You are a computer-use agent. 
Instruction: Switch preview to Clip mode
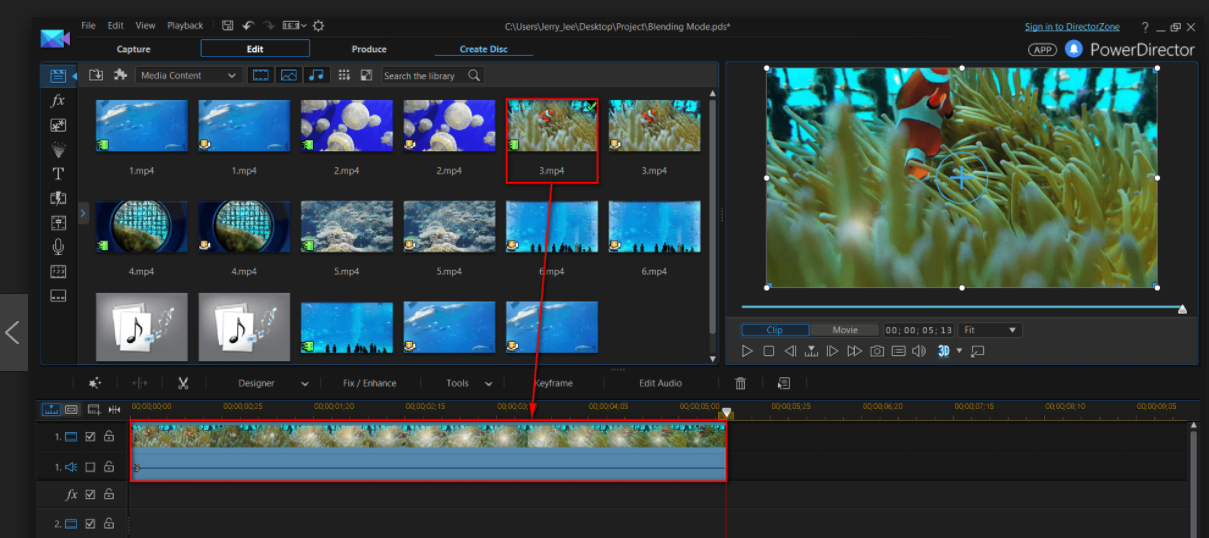(774, 330)
